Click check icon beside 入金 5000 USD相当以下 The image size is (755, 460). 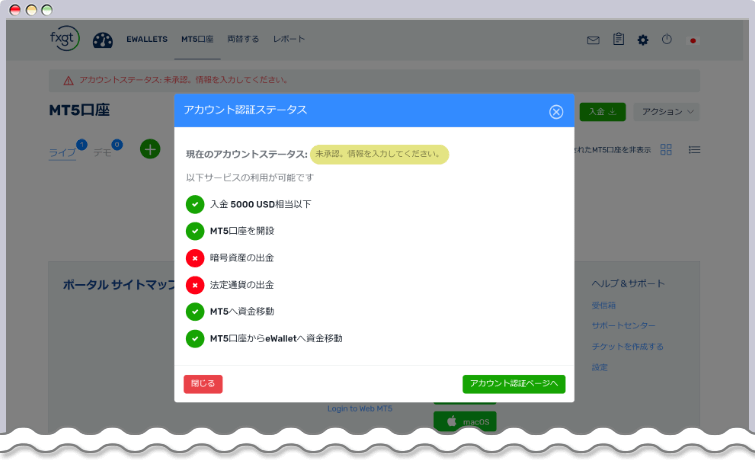[195, 204]
